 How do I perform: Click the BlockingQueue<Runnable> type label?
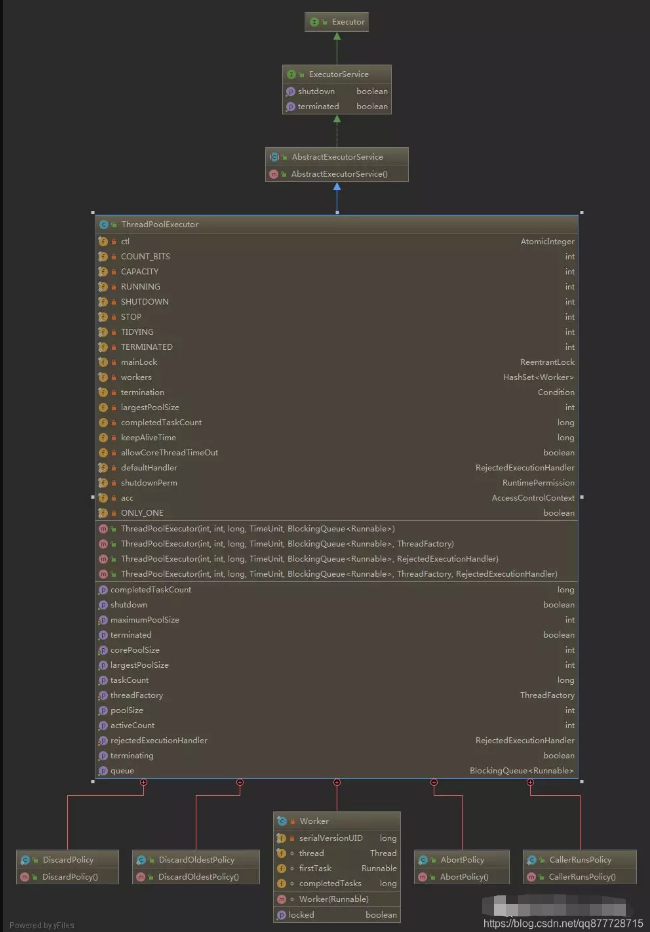pyautogui.click(x=522, y=771)
